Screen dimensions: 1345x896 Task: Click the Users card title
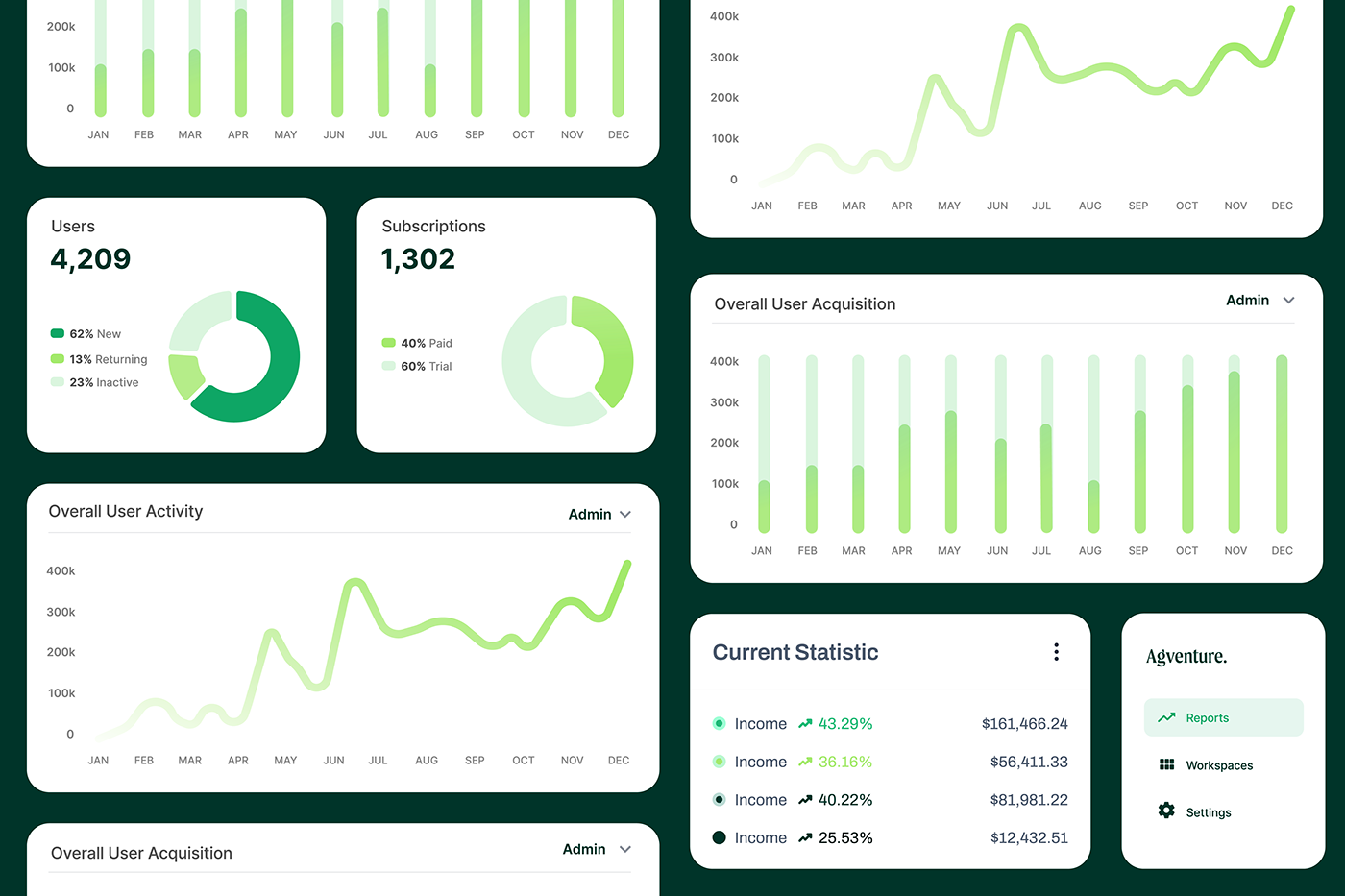[x=73, y=227]
